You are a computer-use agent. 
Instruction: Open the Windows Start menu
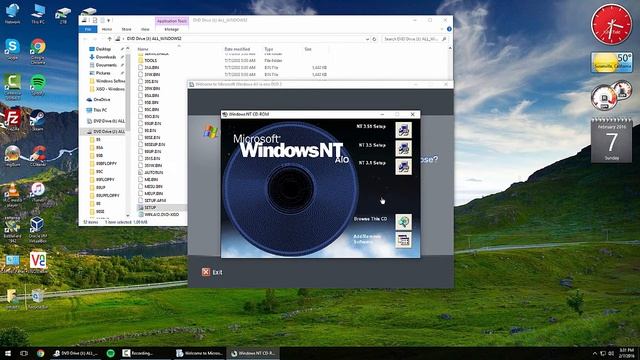point(8,353)
